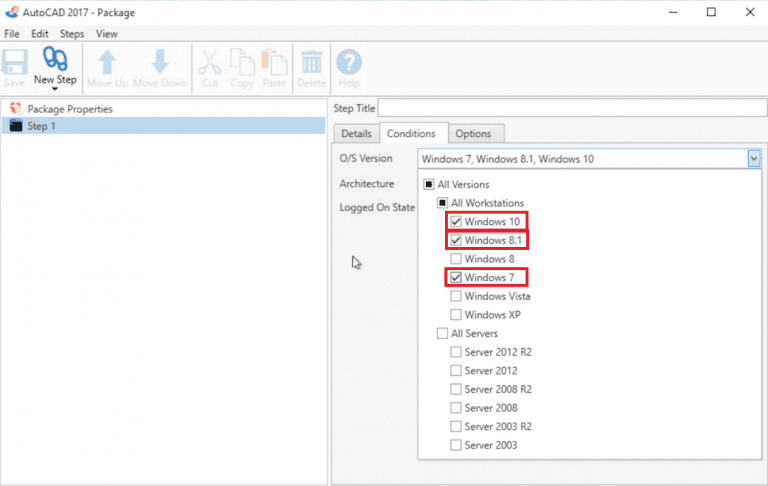Viewport: 768px width, 486px height.
Task: Click the O/S Version label
Action: click(366, 158)
